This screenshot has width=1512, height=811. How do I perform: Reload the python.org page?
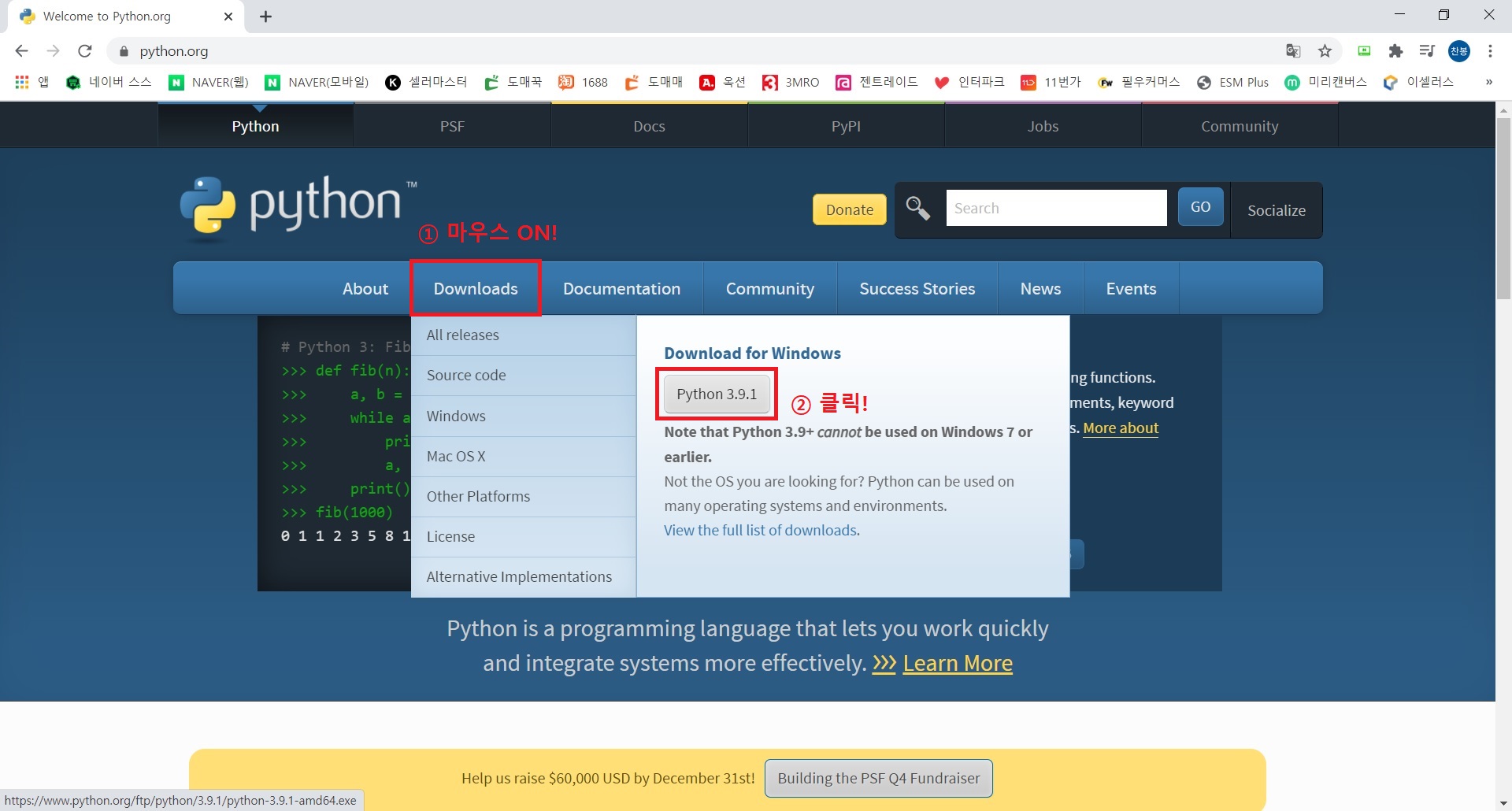click(x=85, y=51)
